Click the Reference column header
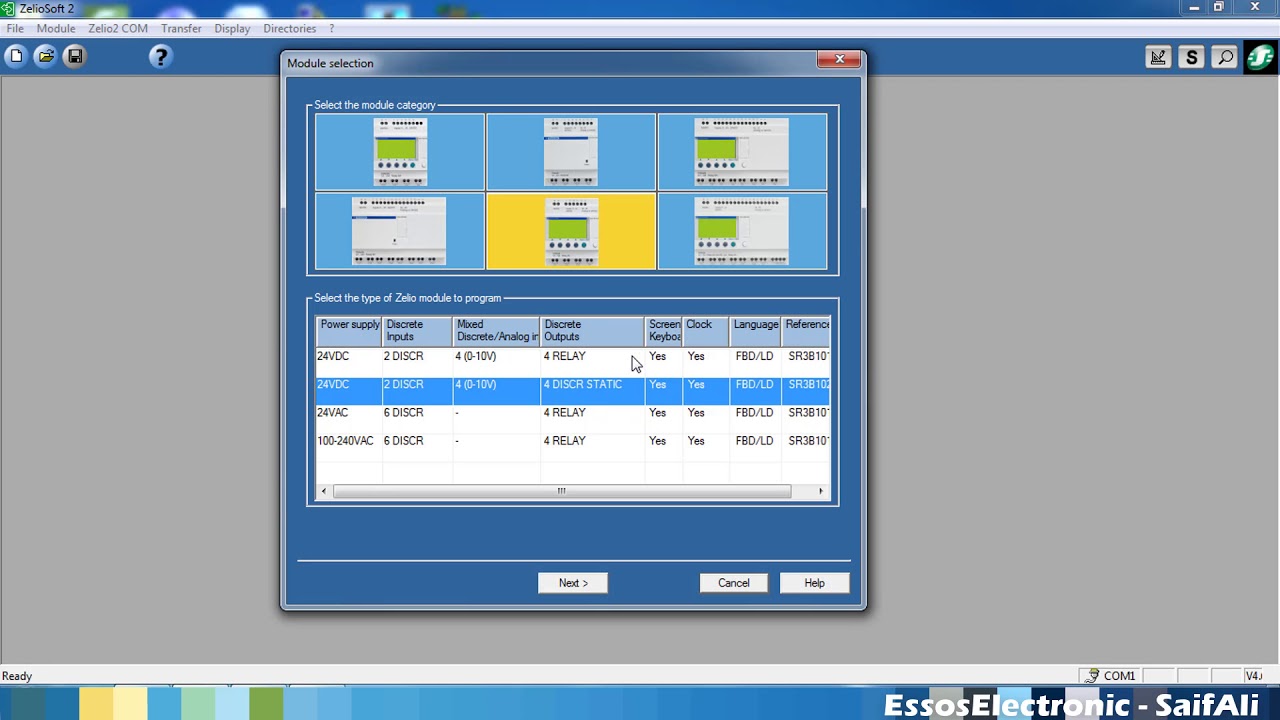This screenshot has height=720, width=1280. pyautogui.click(x=806, y=330)
